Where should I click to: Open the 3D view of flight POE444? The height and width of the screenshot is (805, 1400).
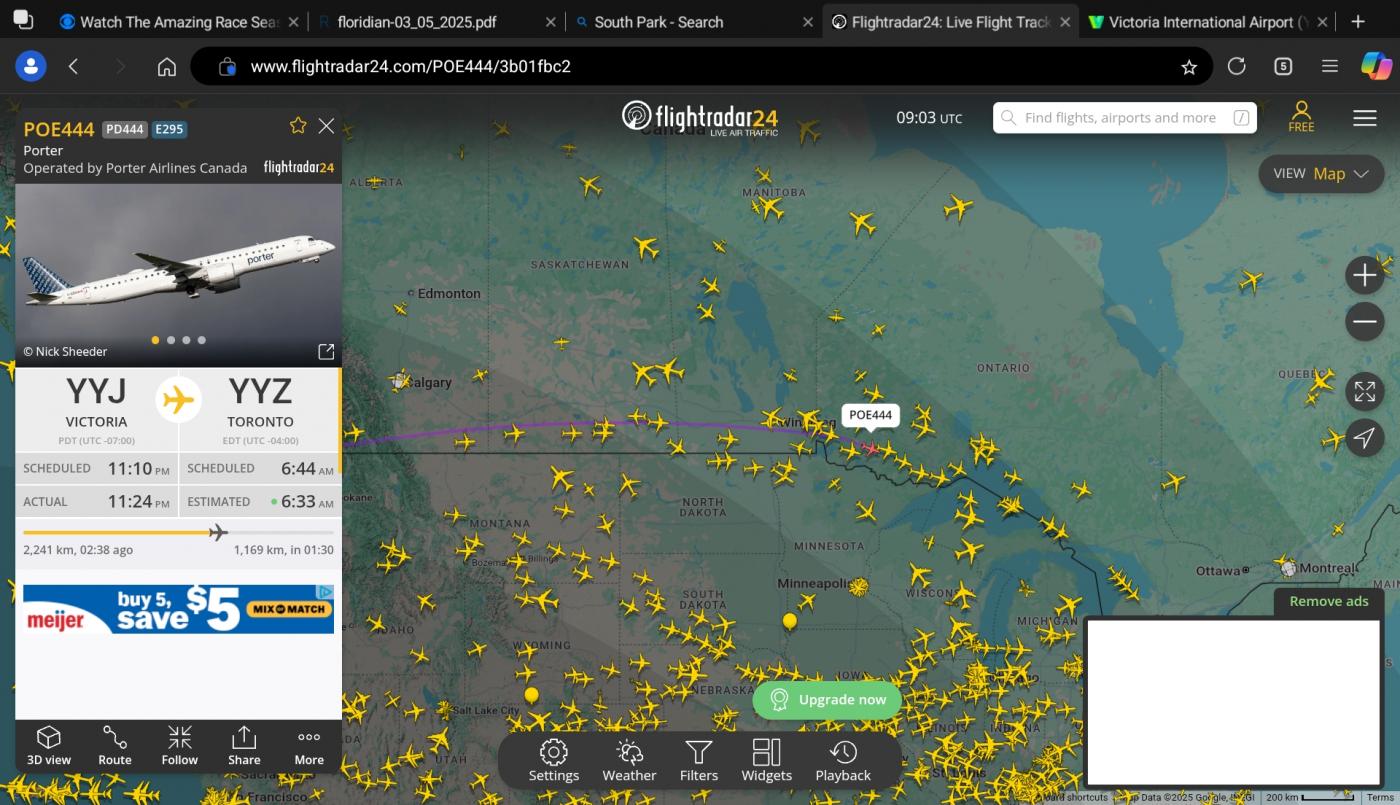(49, 746)
